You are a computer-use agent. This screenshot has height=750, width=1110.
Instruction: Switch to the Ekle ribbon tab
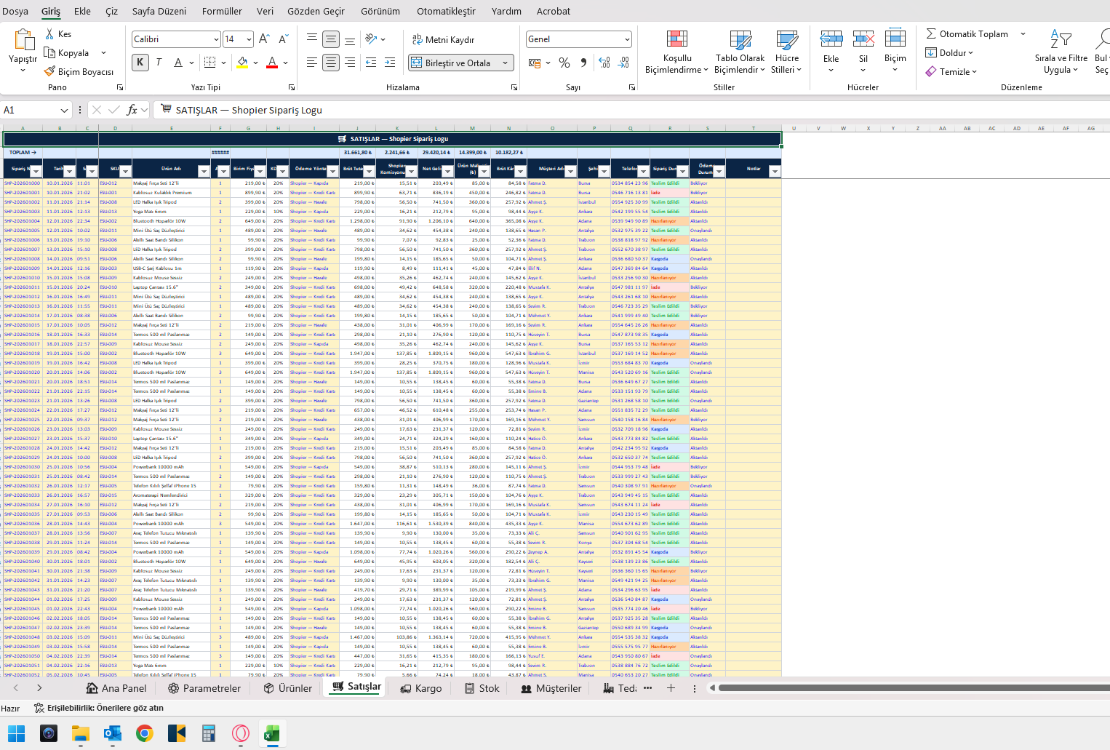click(x=82, y=11)
